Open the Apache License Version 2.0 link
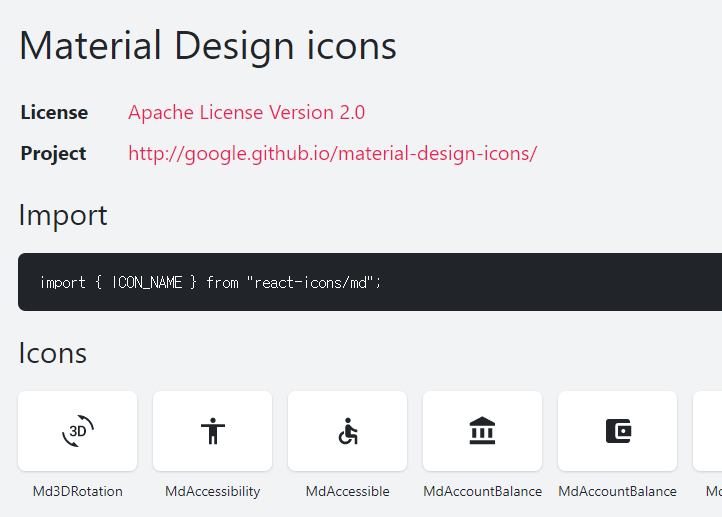The image size is (722, 517). [x=246, y=112]
